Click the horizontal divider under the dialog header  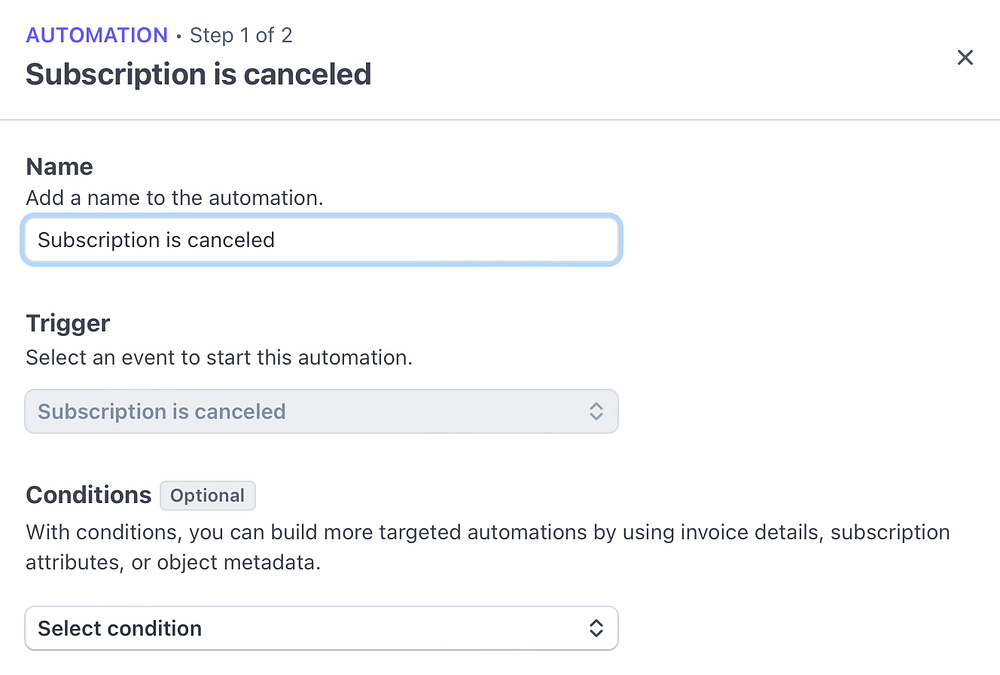click(x=500, y=120)
